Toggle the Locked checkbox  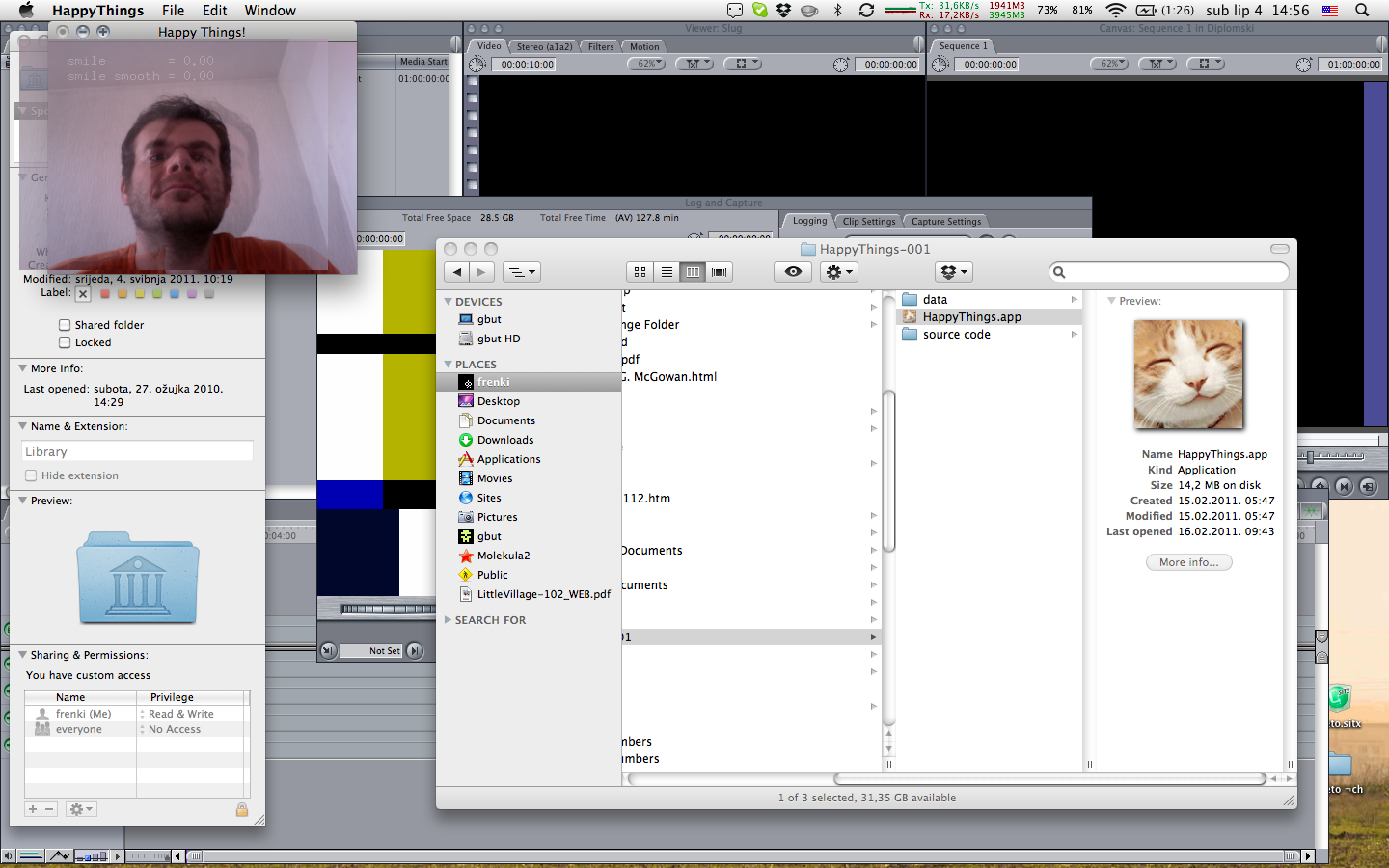coord(65,342)
